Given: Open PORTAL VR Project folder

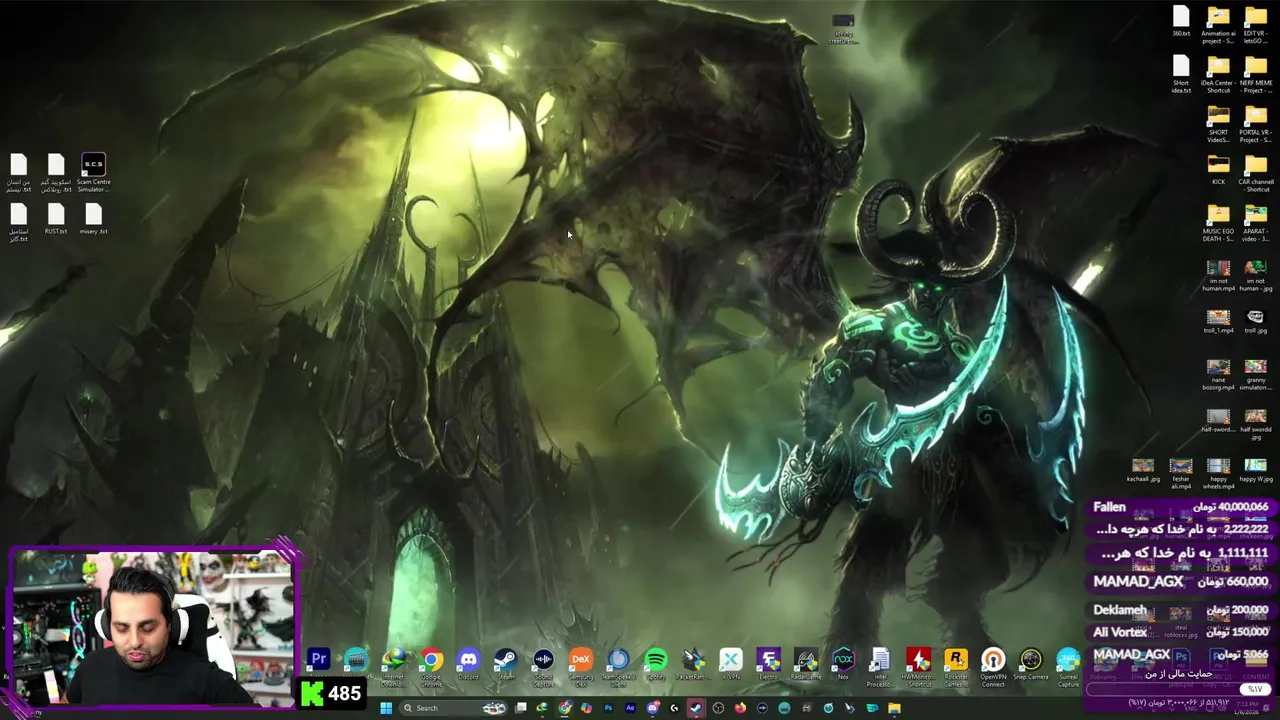Looking at the screenshot, I should pyautogui.click(x=1256, y=124).
